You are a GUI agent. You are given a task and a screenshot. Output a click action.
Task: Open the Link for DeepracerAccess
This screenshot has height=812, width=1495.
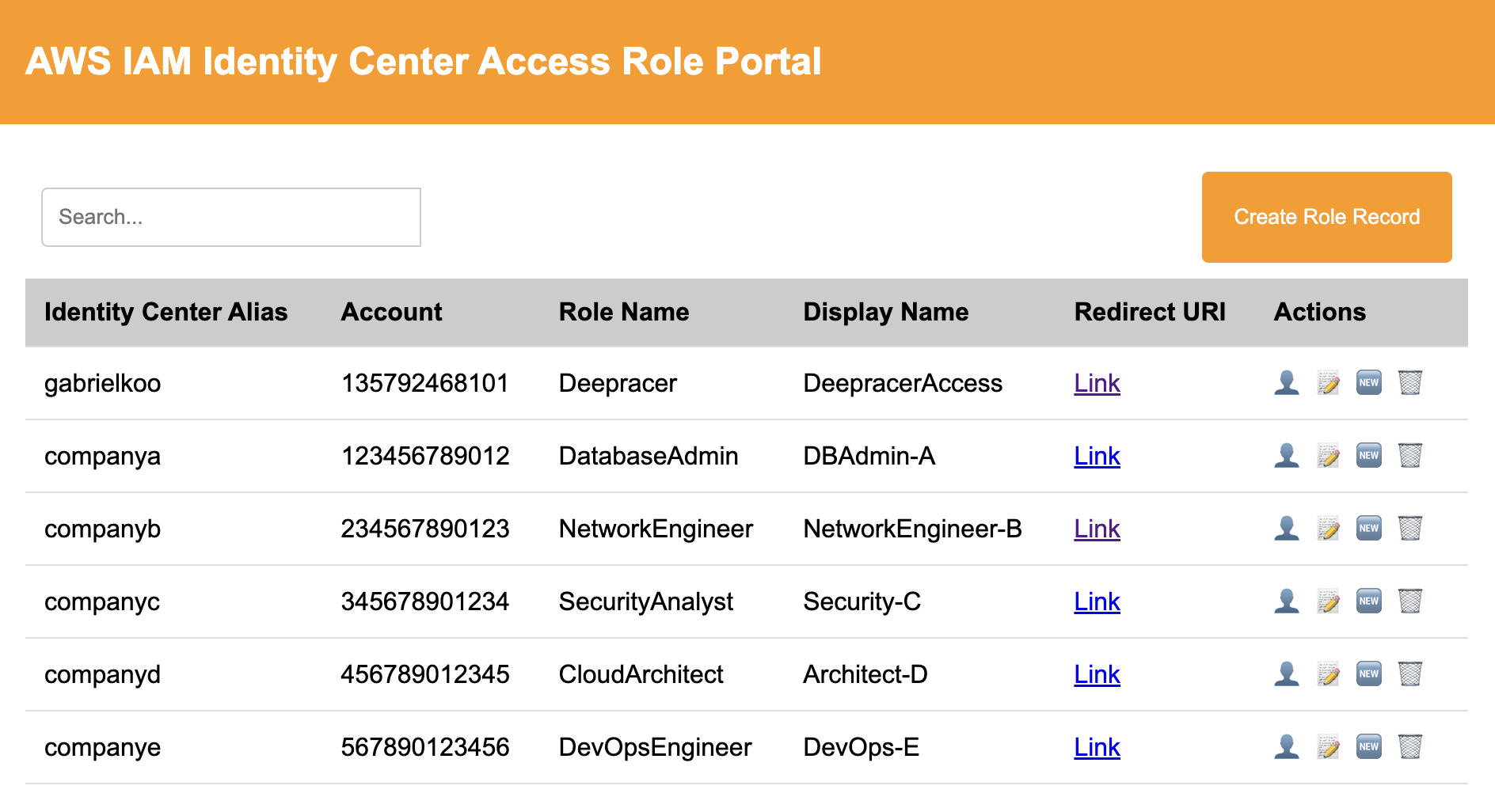[1097, 384]
